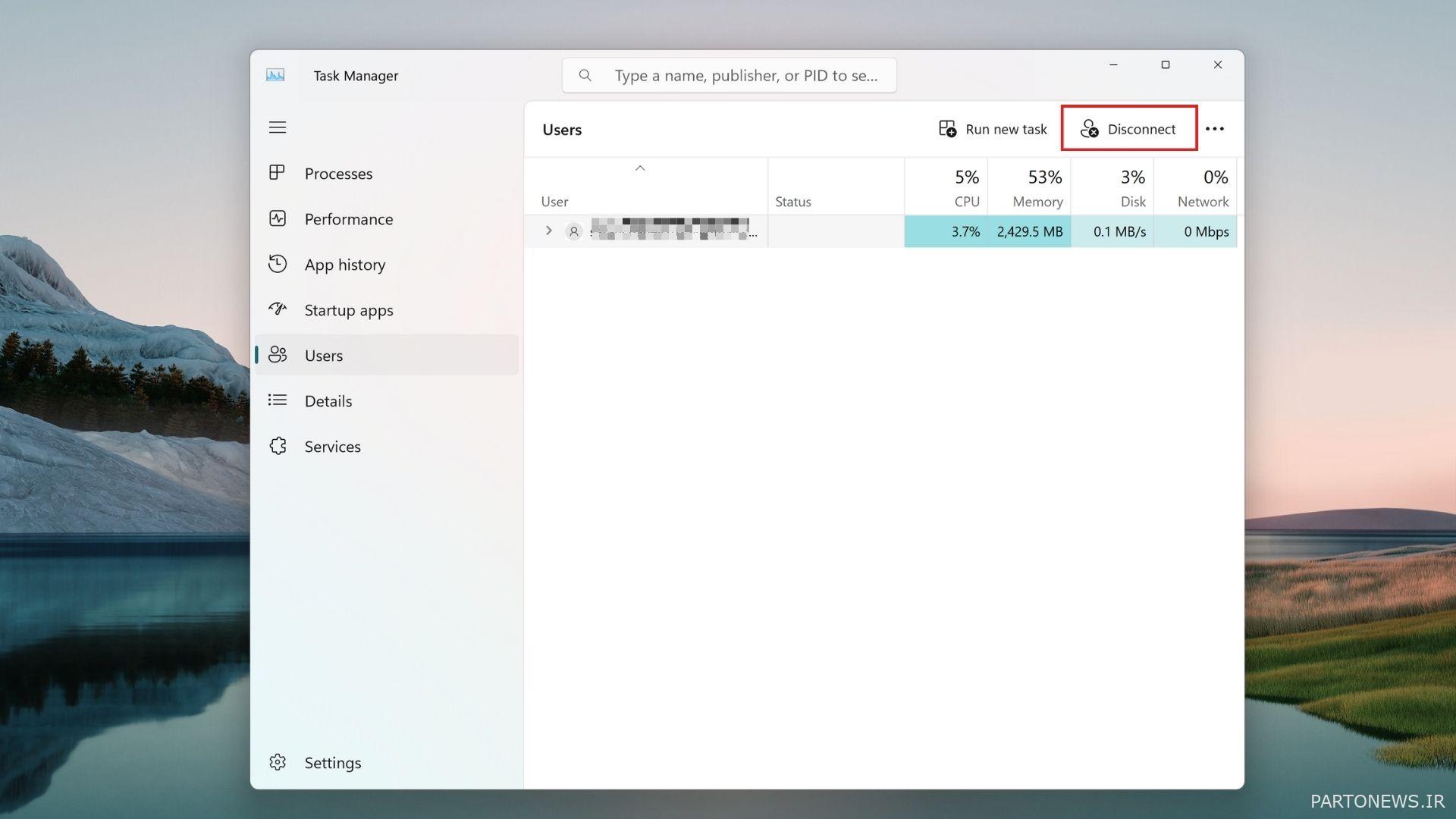The width and height of the screenshot is (1456, 819).
Task: Collapse the hamburger navigation menu
Action: [x=278, y=127]
